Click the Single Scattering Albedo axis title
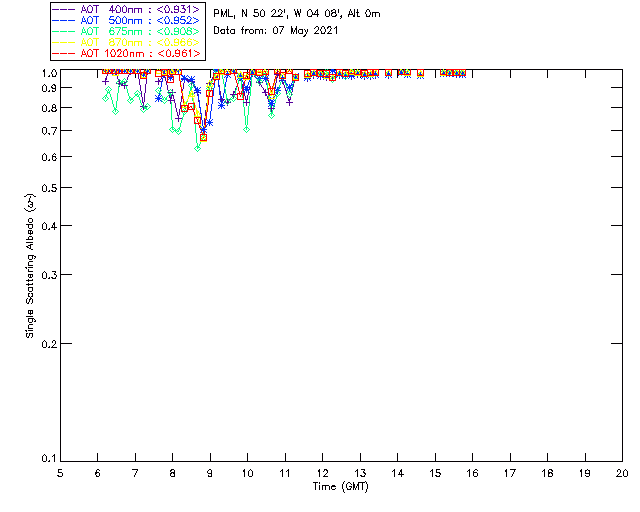This screenshot has height=512, width=640. point(30,265)
